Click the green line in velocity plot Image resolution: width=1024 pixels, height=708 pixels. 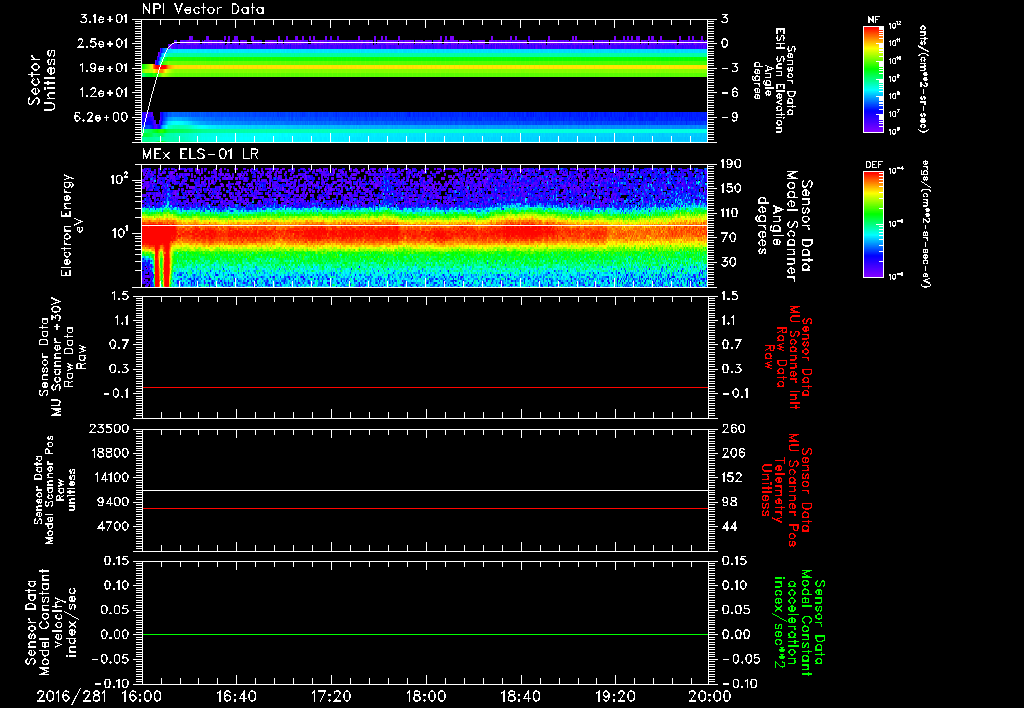(x=425, y=634)
